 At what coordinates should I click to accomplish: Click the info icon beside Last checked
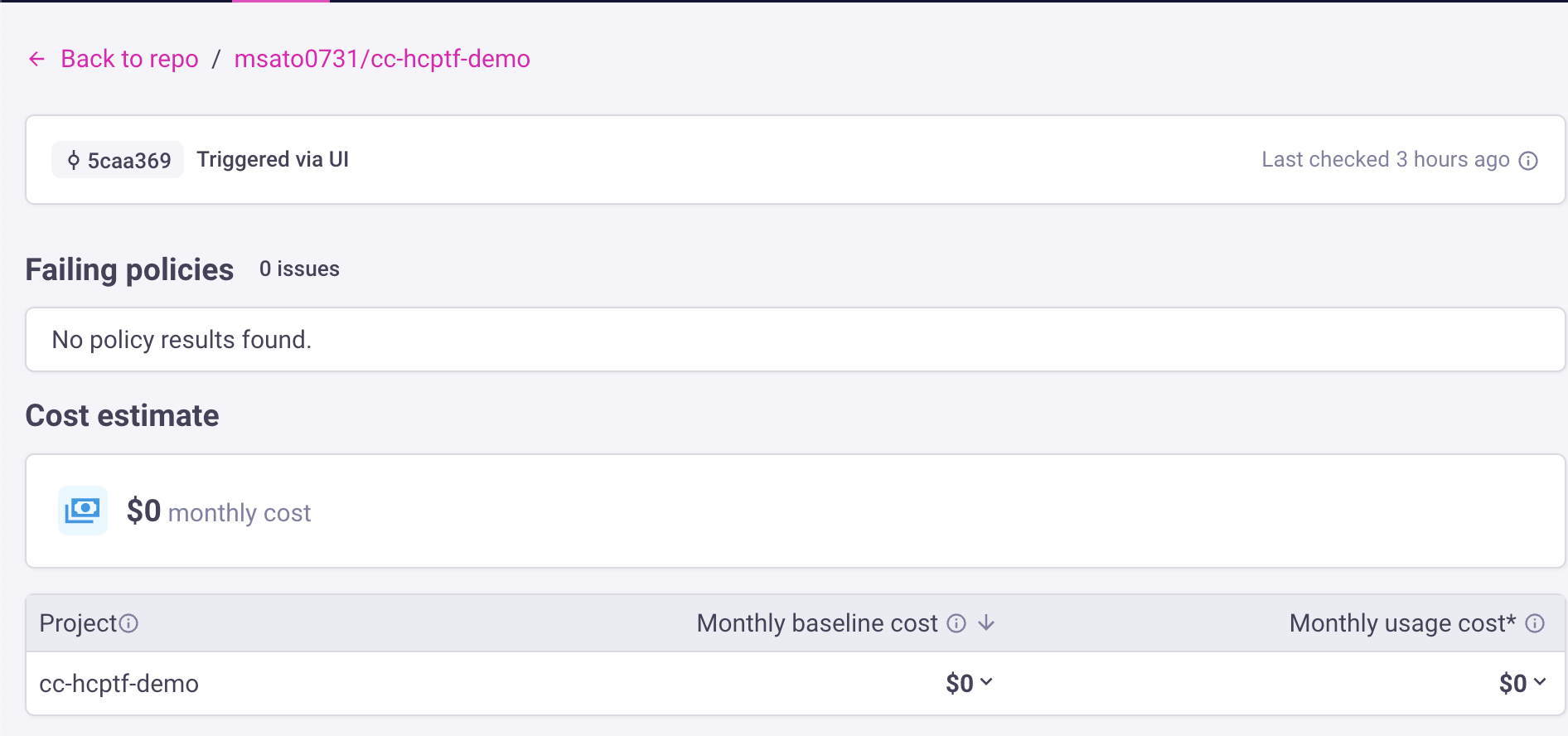[x=1528, y=161]
